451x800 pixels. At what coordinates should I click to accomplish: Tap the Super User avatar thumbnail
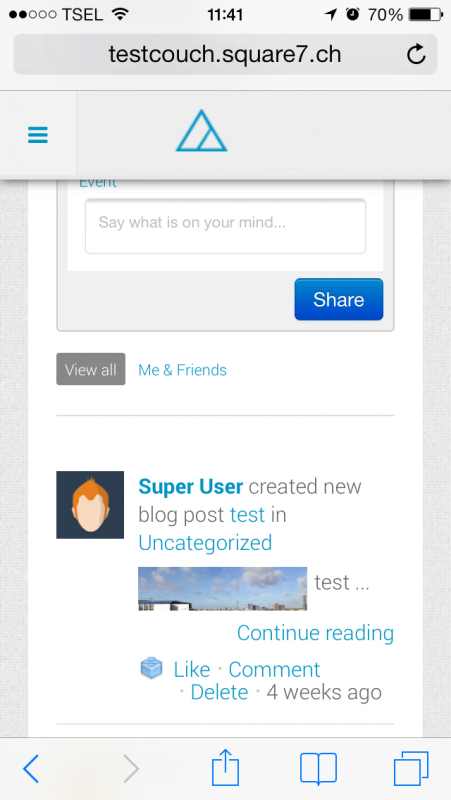click(90, 505)
